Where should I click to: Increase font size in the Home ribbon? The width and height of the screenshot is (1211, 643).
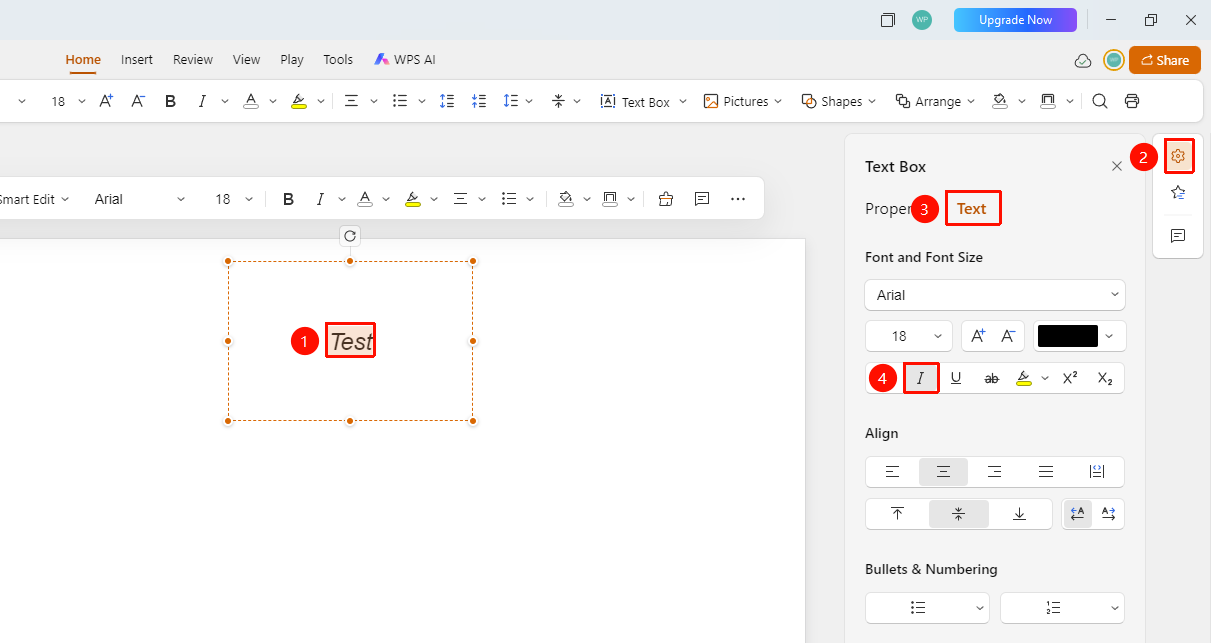106,101
